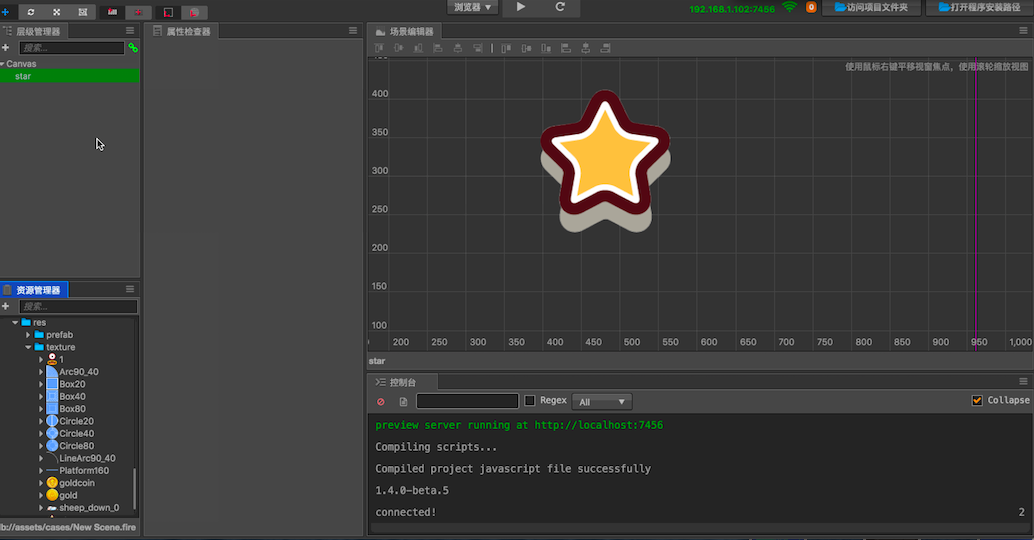Switch to the scene editor tab
The height and width of the screenshot is (540, 1034).
click(405, 31)
